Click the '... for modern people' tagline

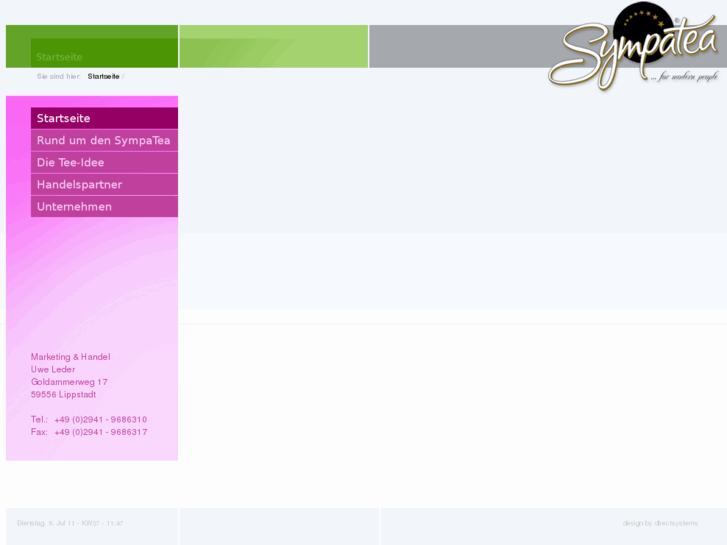click(x=685, y=77)
